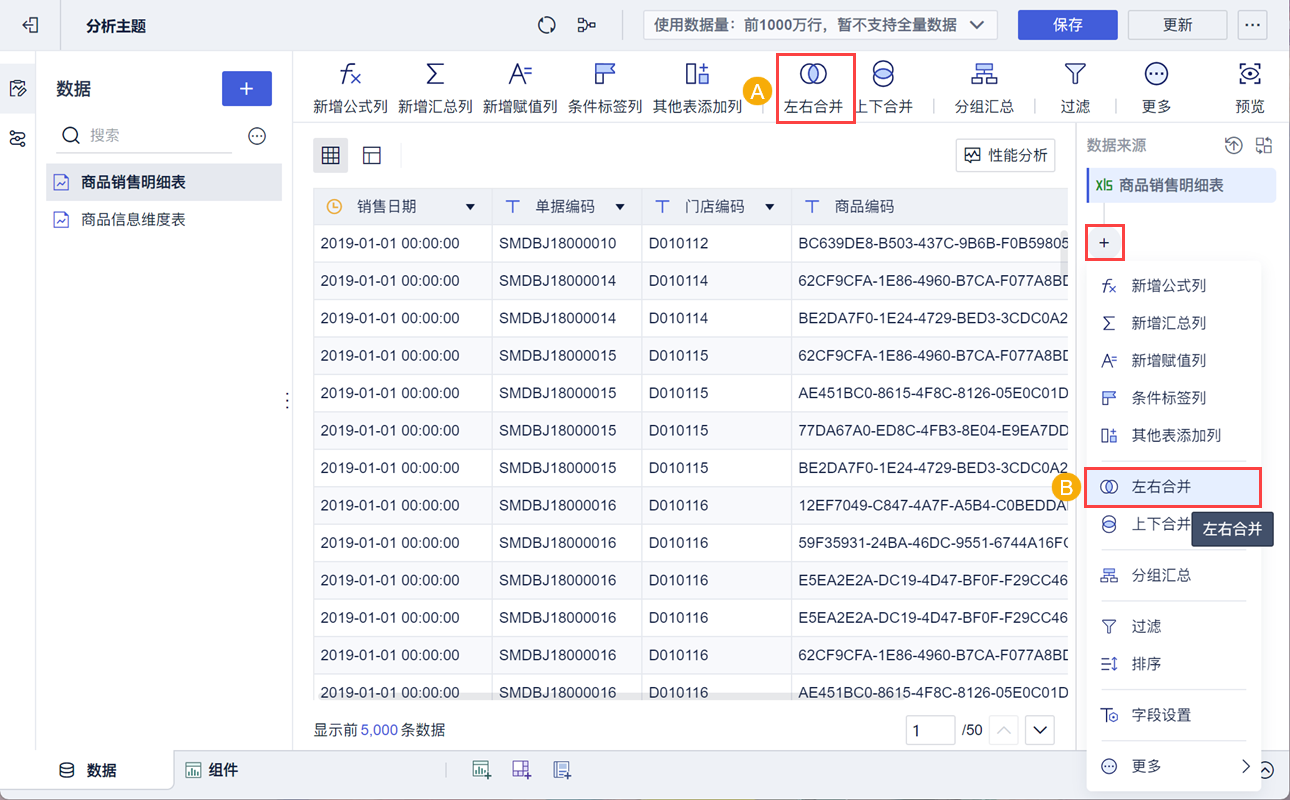The image size is (1290, 800).
Task: Click the exit arrow icon beside 分析主题
Action: (30, 25)
